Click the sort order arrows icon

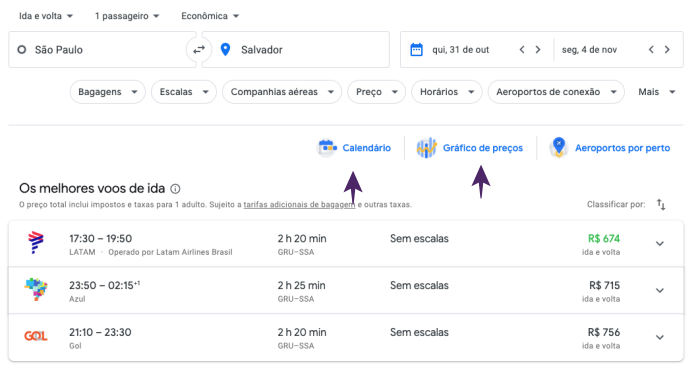pos(661,204)
